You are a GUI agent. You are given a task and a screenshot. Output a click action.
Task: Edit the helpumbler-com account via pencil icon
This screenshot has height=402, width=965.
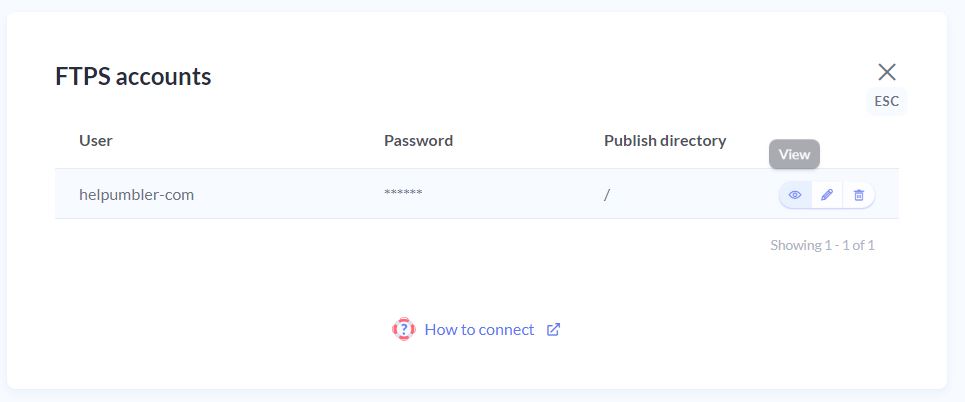coord(827,195)
